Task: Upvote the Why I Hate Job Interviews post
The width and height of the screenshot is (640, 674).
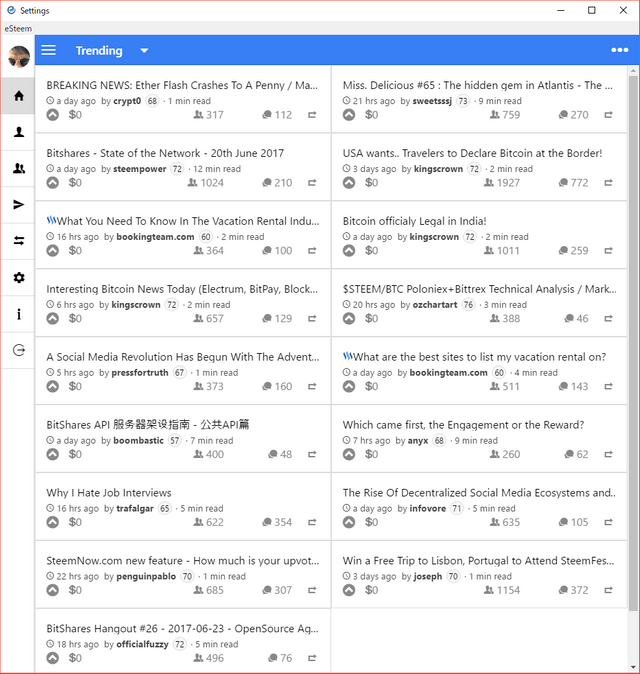Action: pos(52,522)
